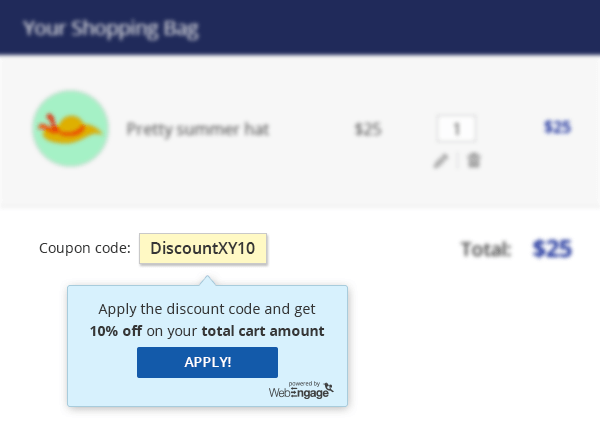Click the 'Apply the discount code' message line
Screen dimensions: 600x434
207,308
